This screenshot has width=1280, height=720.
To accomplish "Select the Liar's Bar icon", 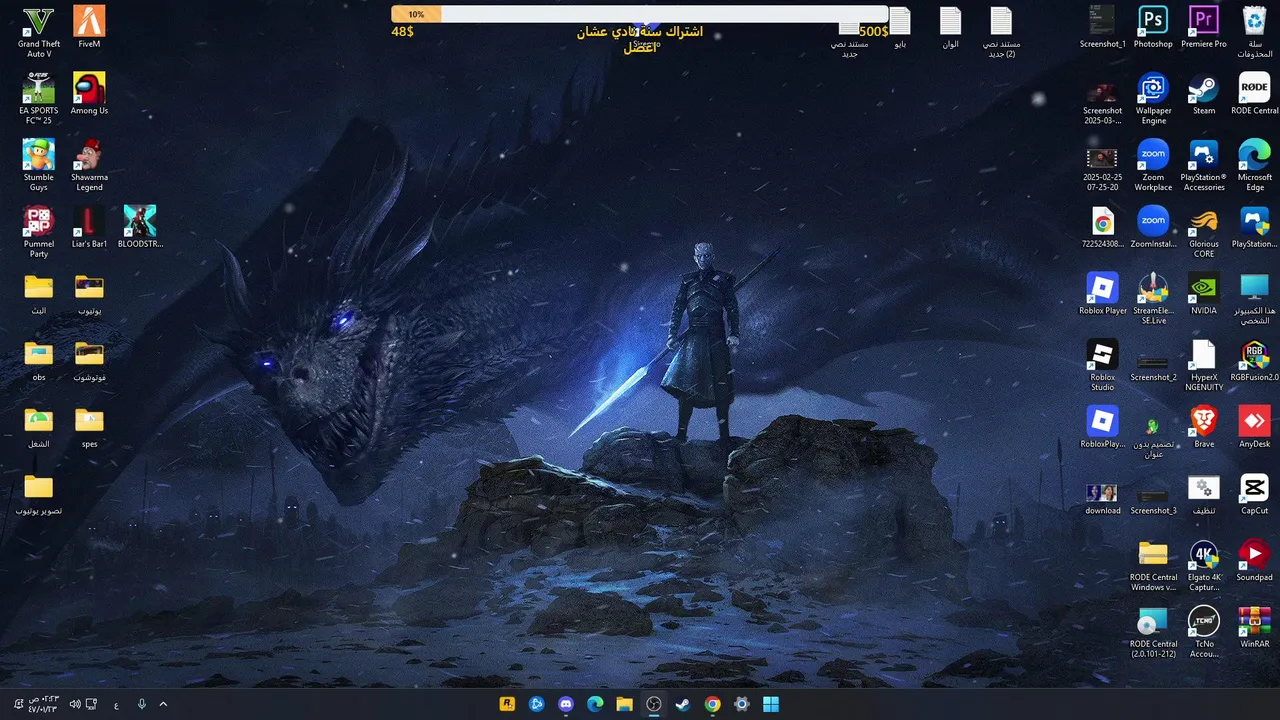I will 89,227.
